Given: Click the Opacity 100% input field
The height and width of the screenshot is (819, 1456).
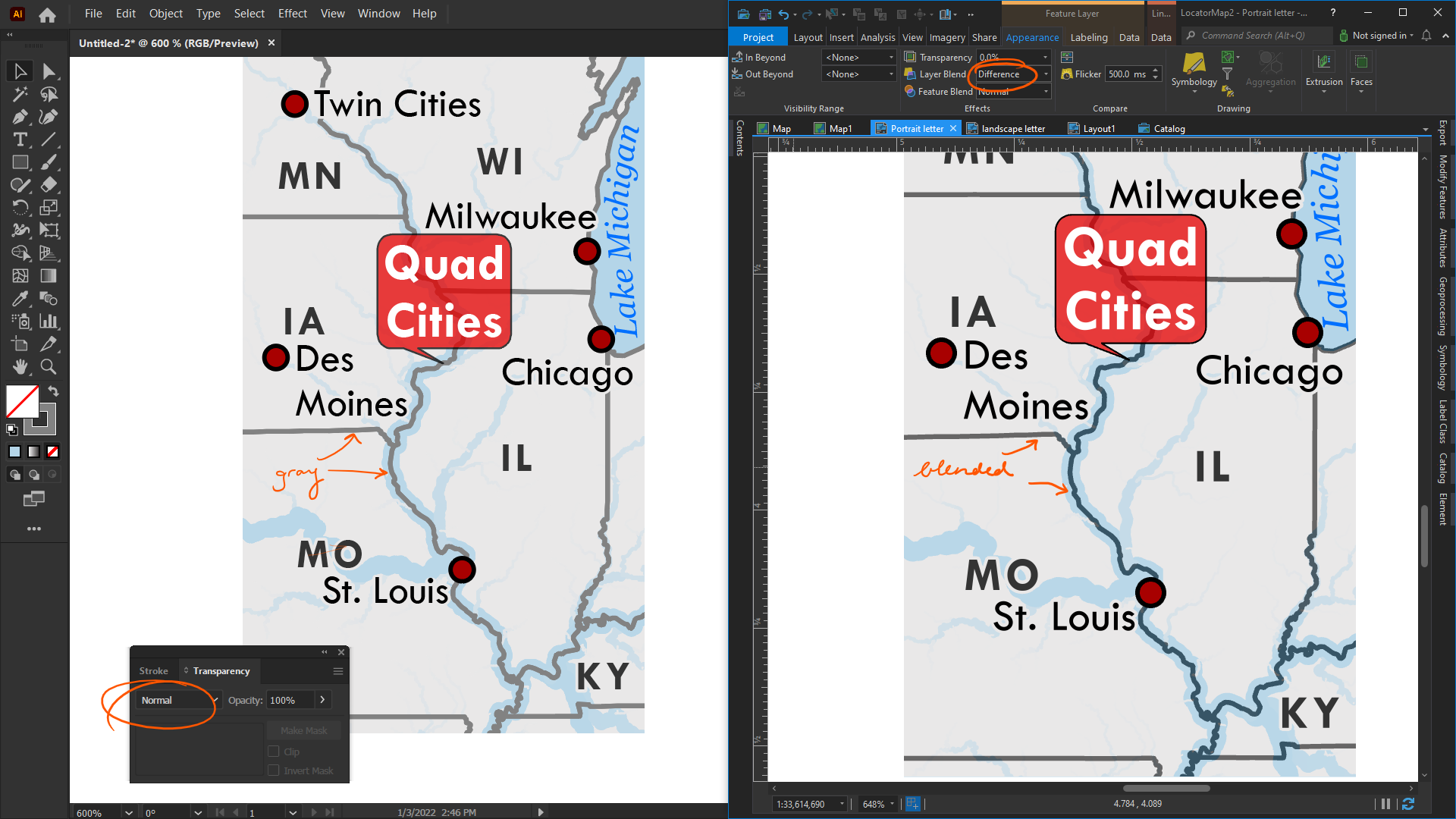Looking at the screenshot, I should pyautogui.click(x=290, y=700).
